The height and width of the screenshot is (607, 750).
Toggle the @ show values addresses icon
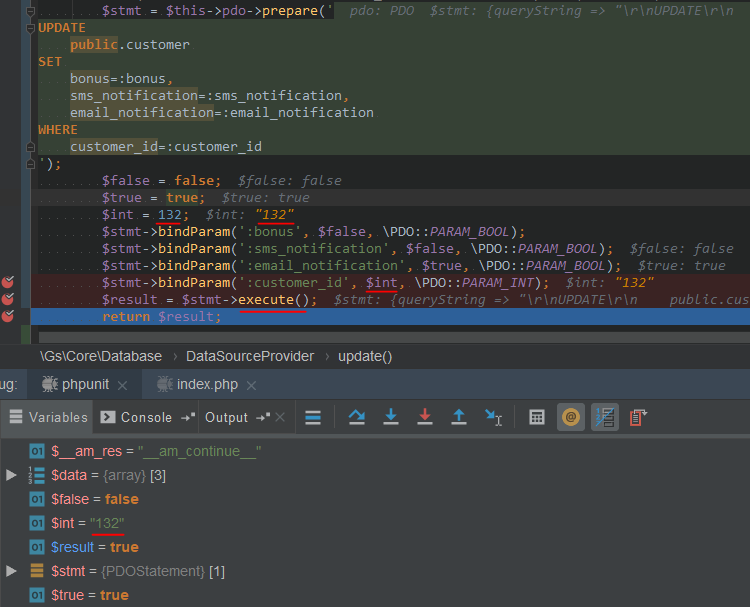tap(571, 417)
